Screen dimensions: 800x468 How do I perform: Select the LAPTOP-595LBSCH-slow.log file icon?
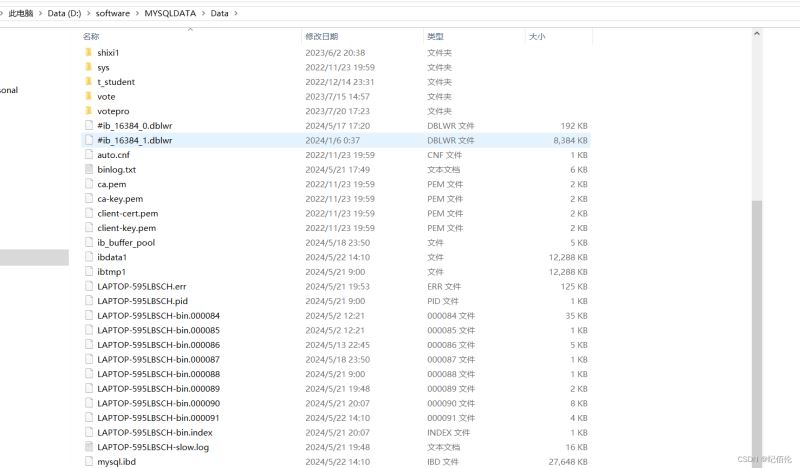89,447
